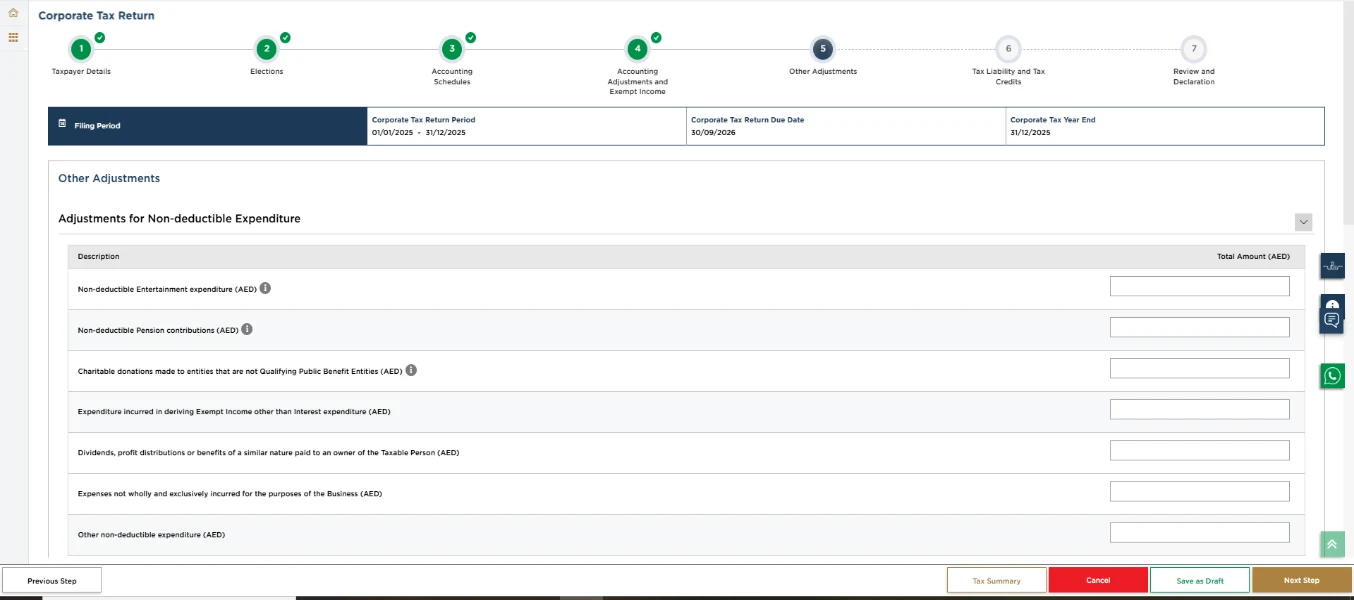Click the Other Adjustments step label

tap(823, 72)
